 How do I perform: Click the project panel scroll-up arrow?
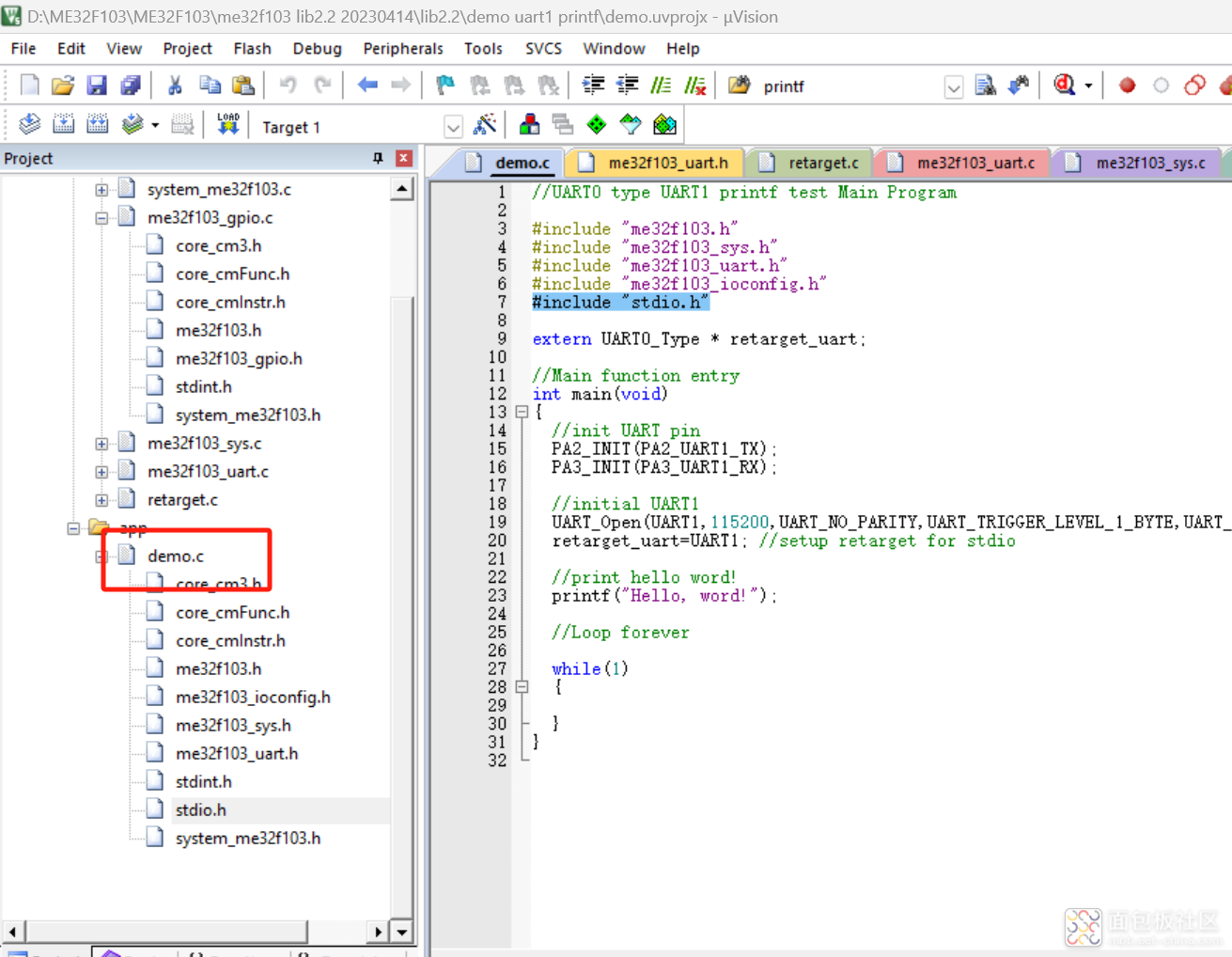[x=402, y=190]
